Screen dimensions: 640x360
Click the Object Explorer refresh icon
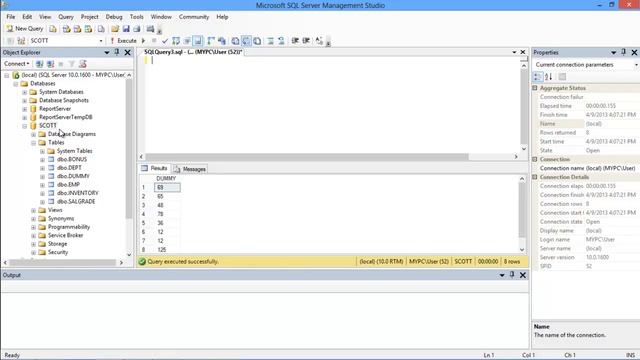pos(83,64)
